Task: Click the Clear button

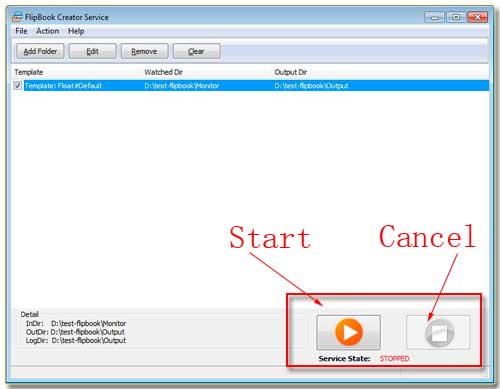Action: tap(196, 51)
